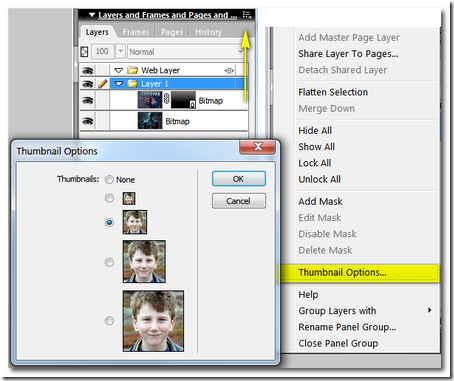
Task: Choose Close Panel Group menu item
Action: tap(338, 344)
